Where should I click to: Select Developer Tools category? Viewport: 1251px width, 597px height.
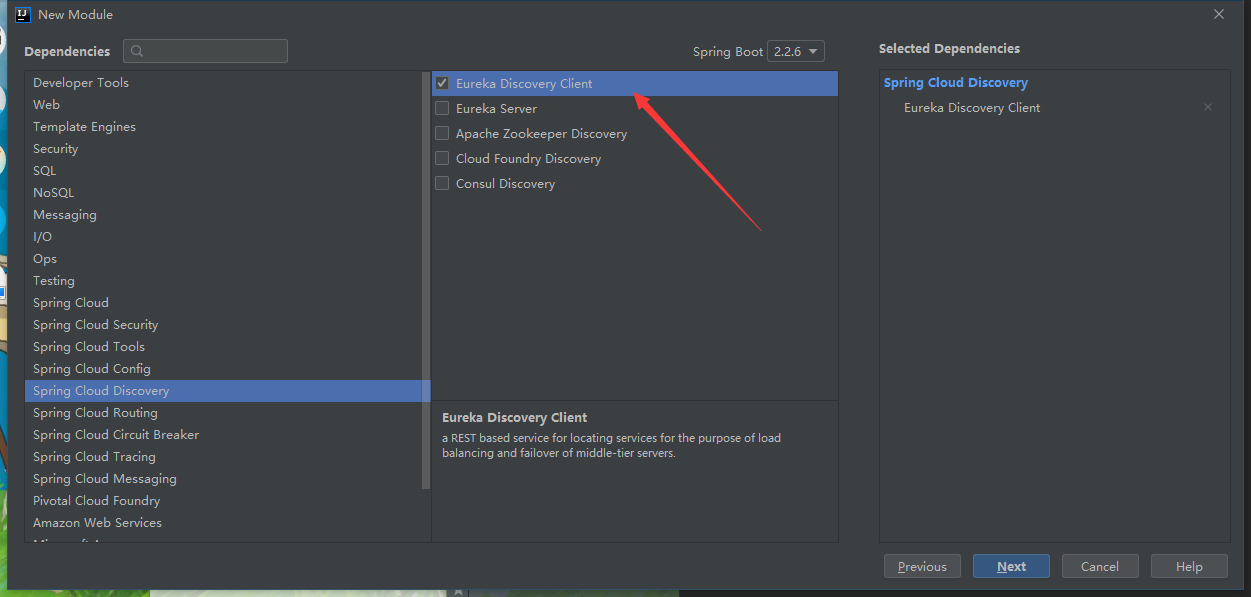[x=81, y=83]
